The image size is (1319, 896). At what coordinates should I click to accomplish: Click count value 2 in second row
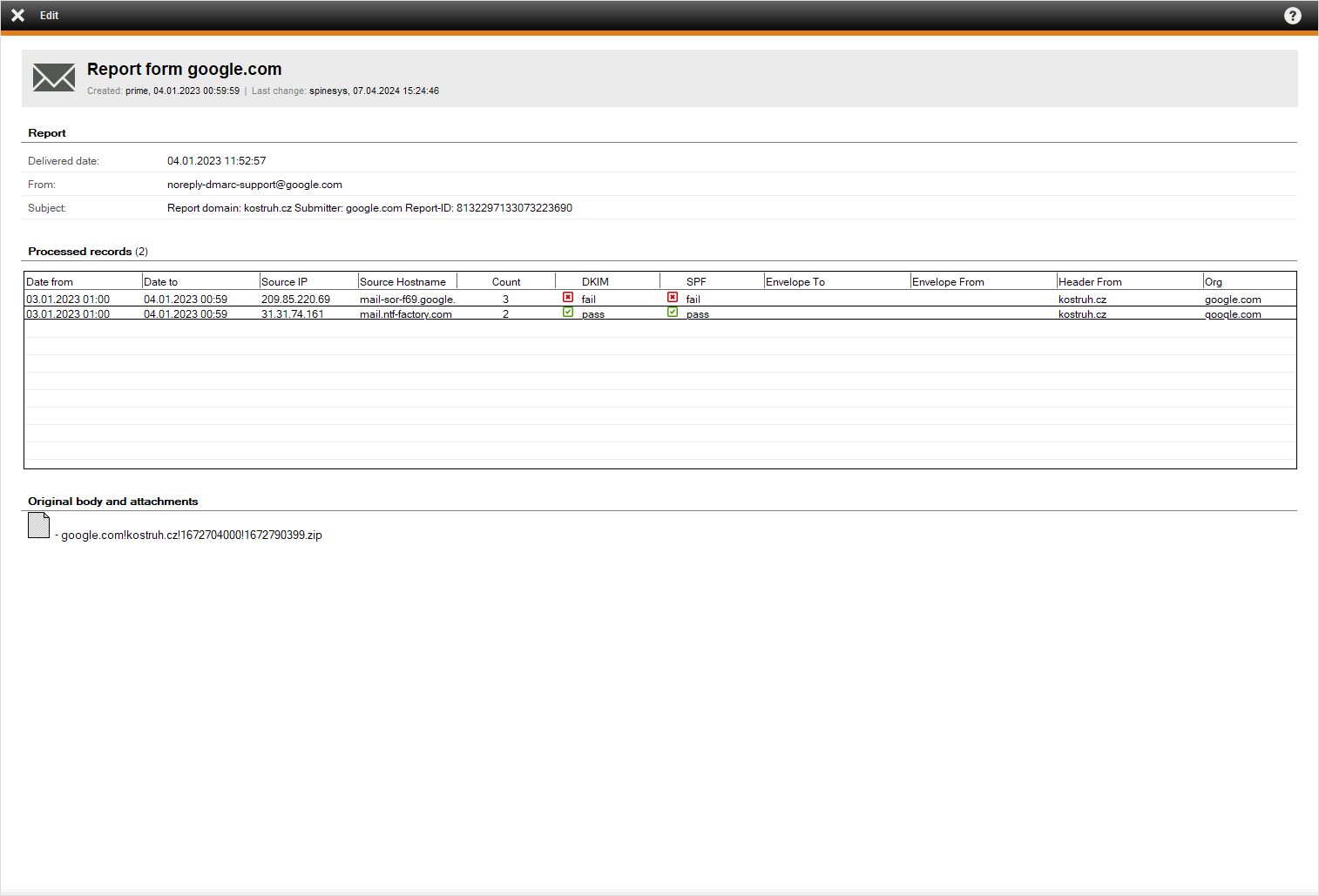click(x=505, y=313)
